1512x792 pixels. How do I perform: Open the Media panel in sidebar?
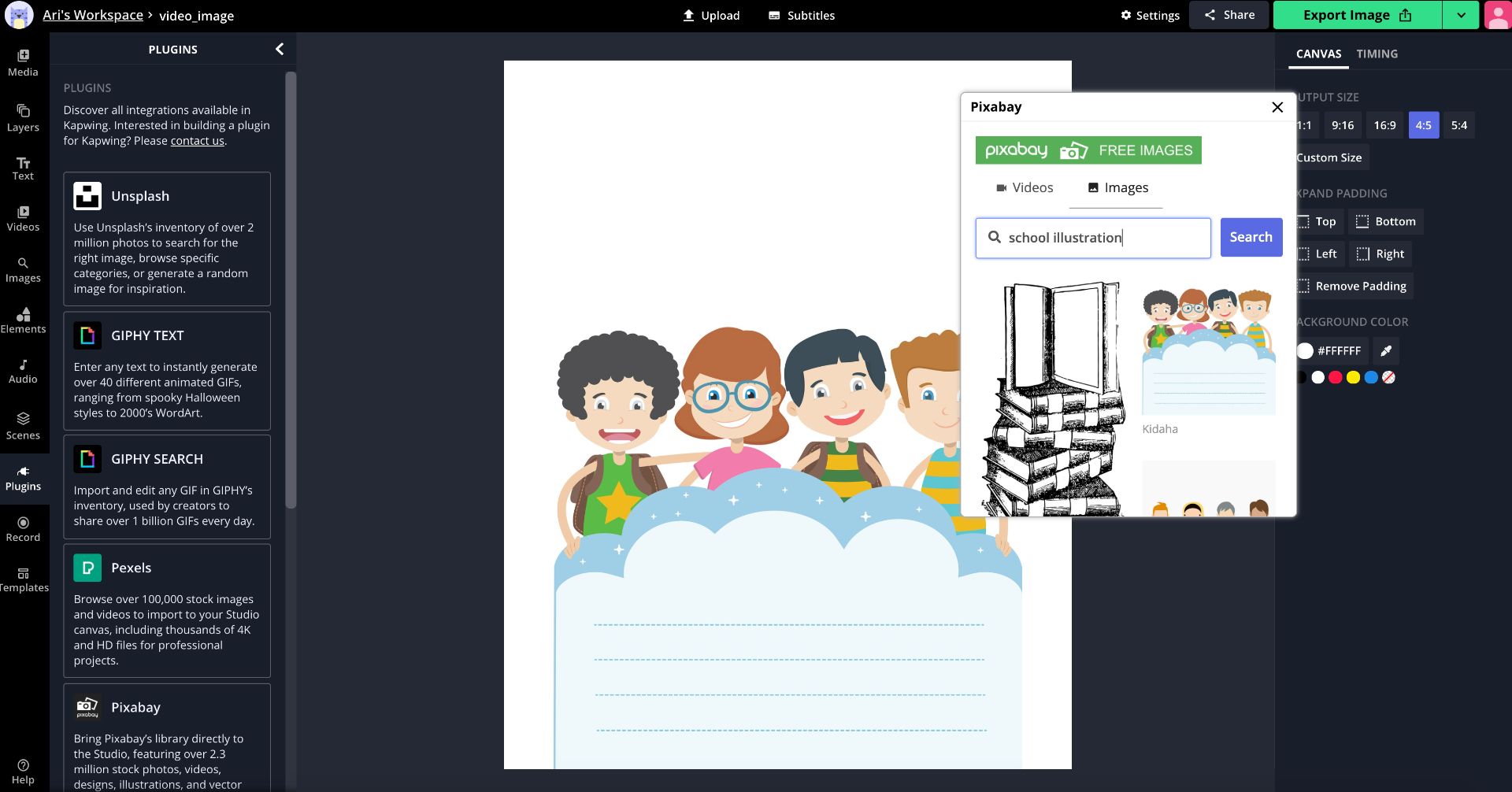coord(23,62)
